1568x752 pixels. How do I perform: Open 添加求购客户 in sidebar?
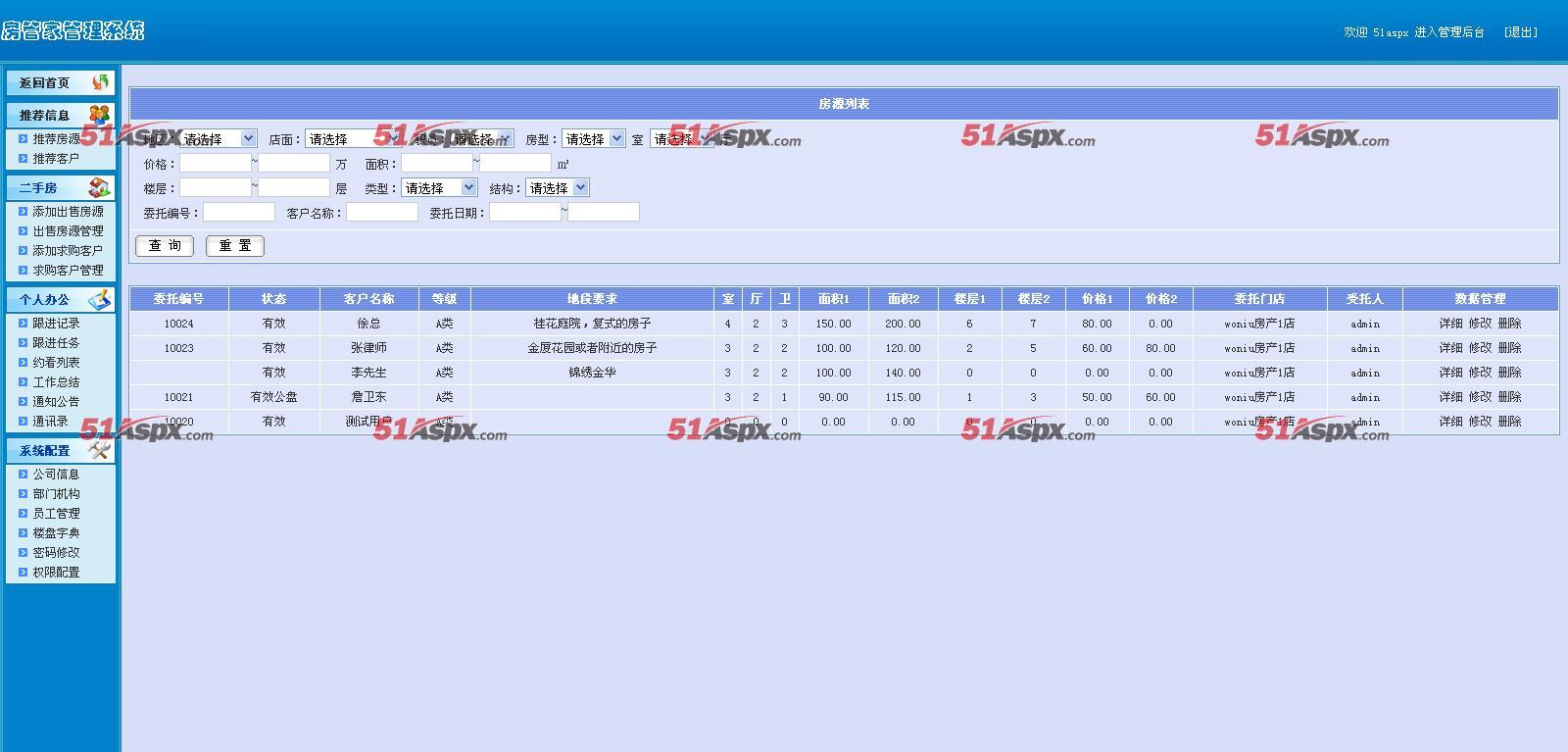coord(68,250)
